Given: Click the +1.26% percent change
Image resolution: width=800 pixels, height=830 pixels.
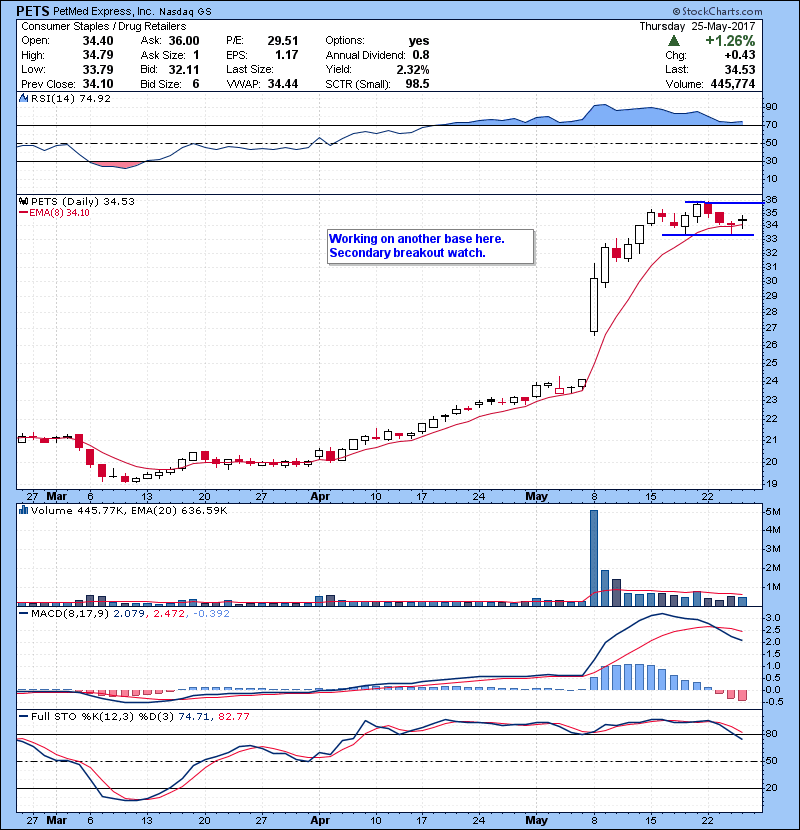Looking at the screenshot, I should (730, 41).
